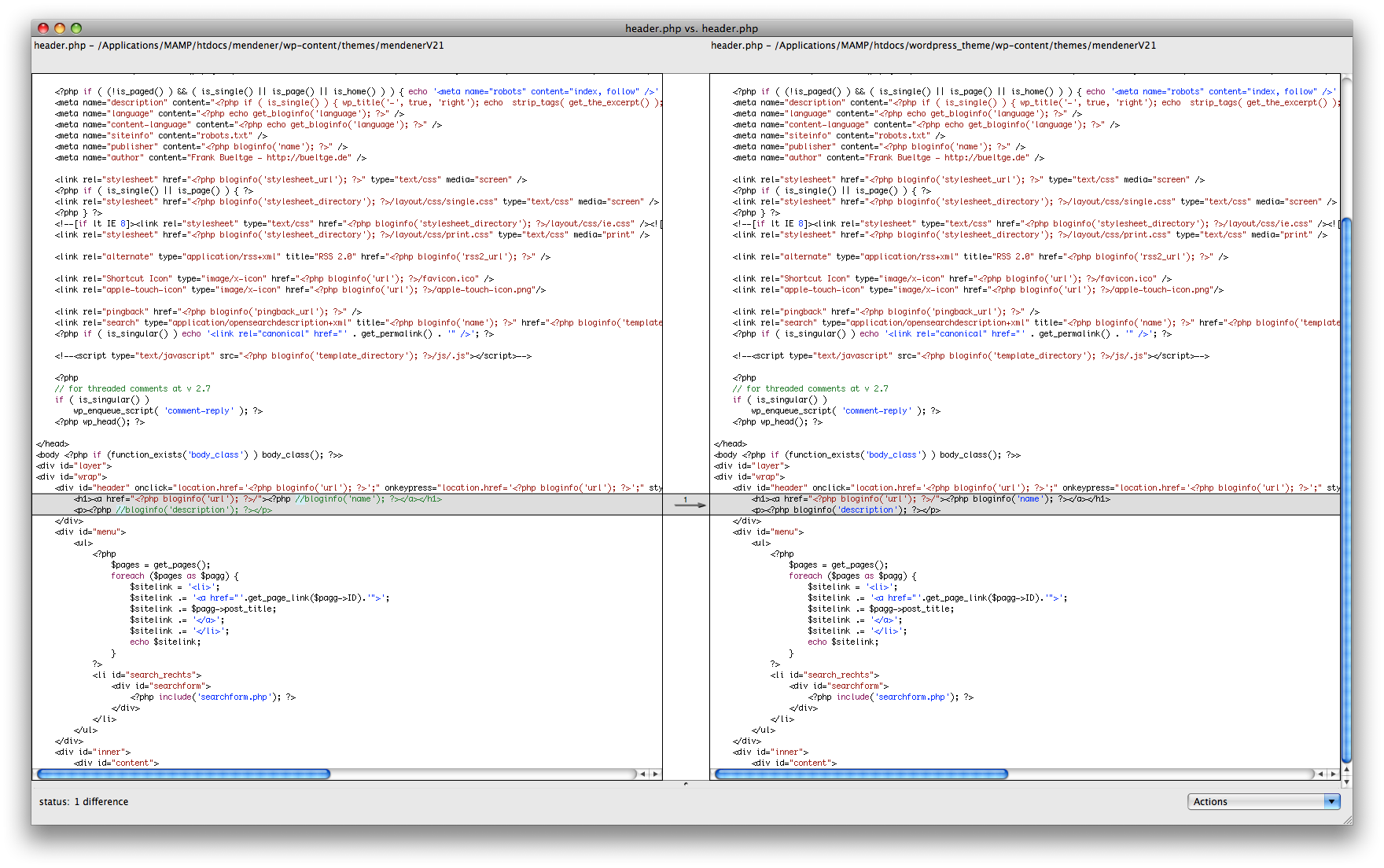
Task: Click right searchform.php include line
Action: pos(891,697)
